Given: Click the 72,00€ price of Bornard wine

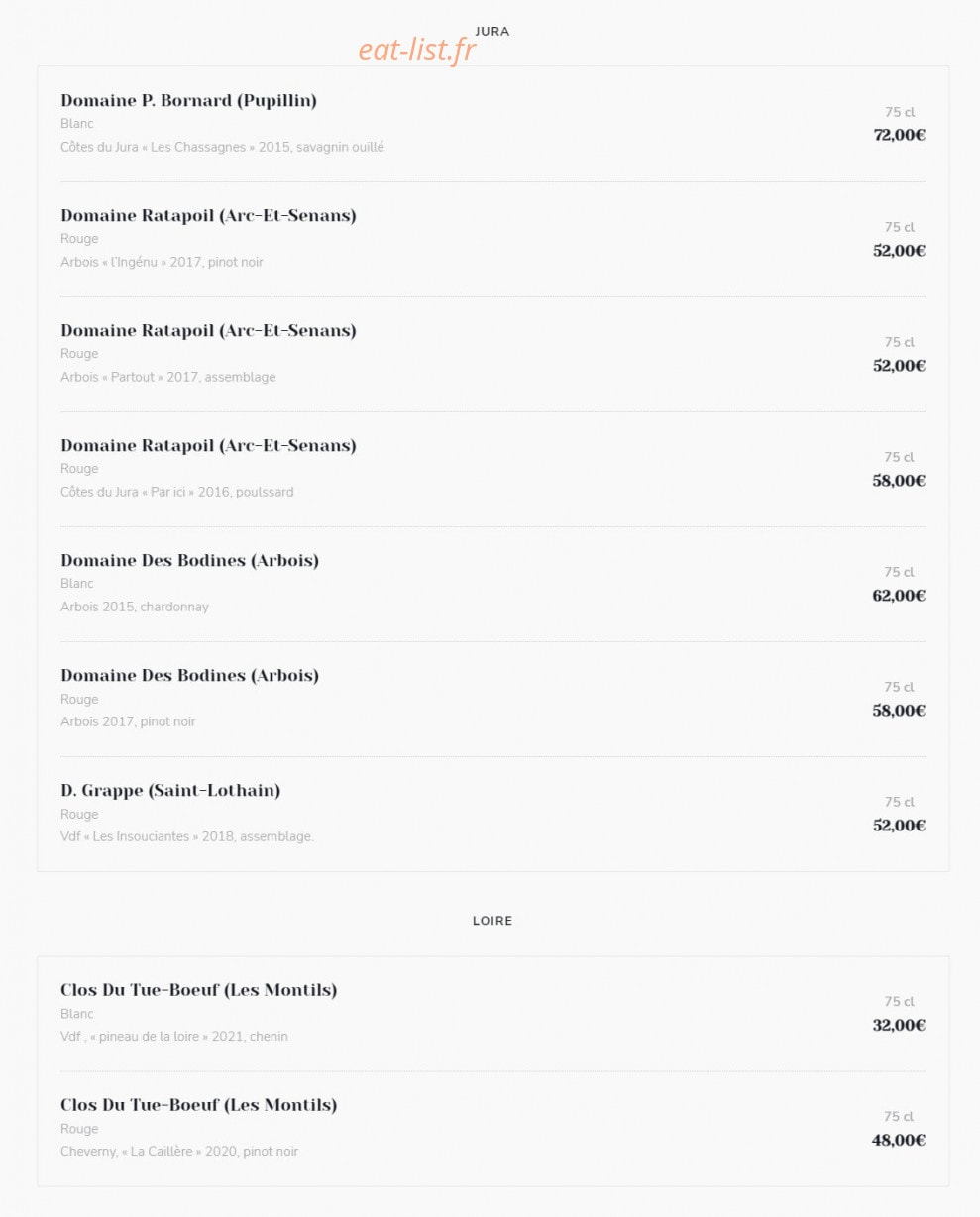Looking at the screenshot, I should click(899, 135).
